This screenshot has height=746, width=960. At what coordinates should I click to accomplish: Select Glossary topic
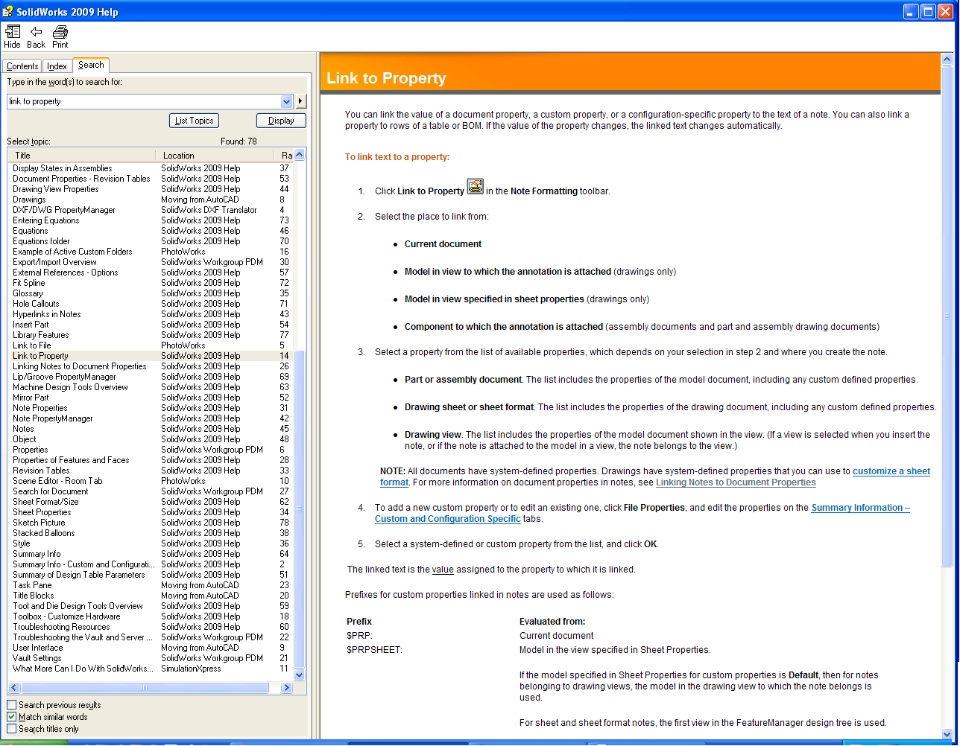[28, 293]
